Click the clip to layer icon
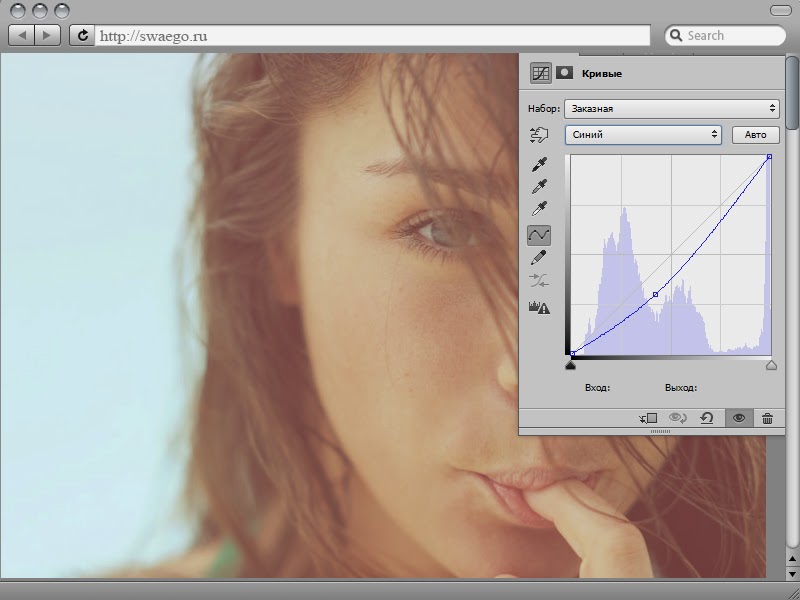 pos(648,418)
